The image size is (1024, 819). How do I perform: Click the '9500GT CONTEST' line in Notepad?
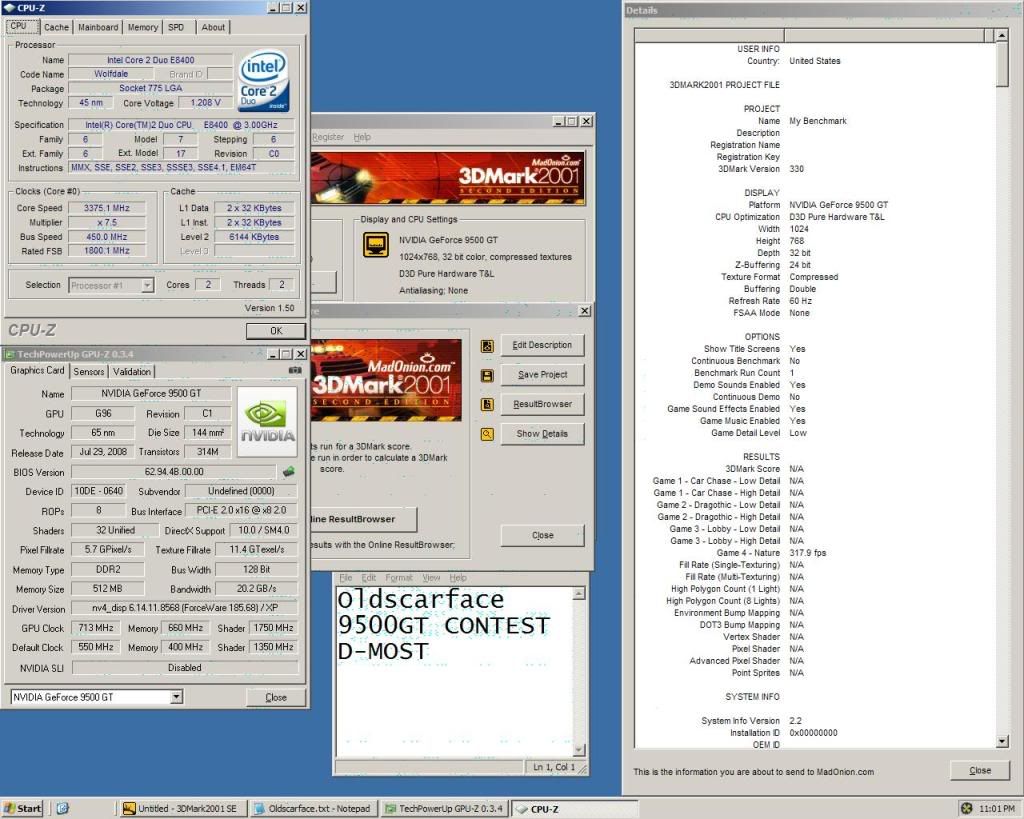point(443,626)
